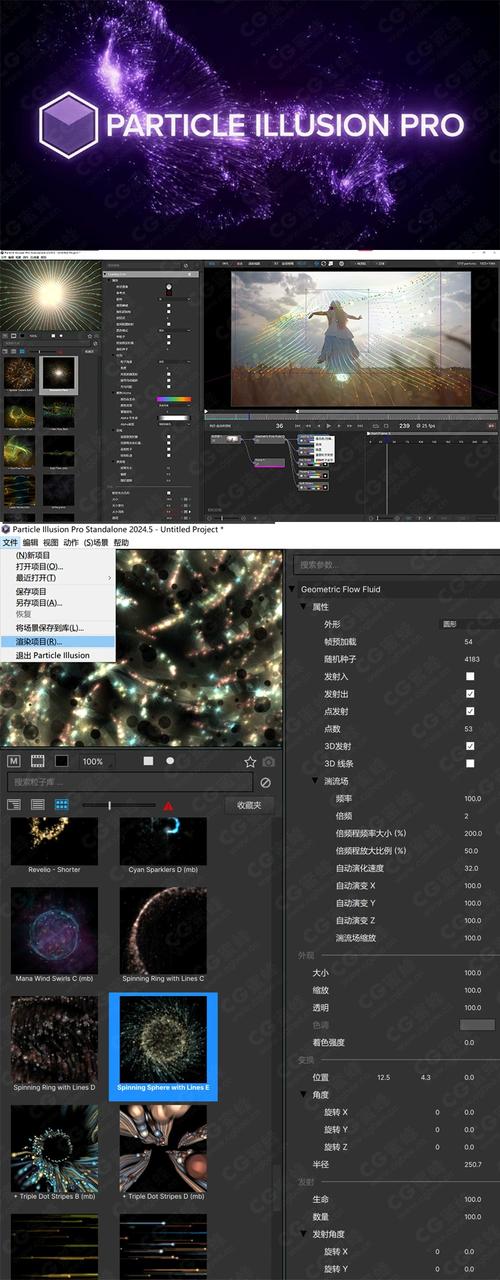This screenshot has height=1280, width=500.
Task: Click the star favorite icon
Action: tap(250, 761)
